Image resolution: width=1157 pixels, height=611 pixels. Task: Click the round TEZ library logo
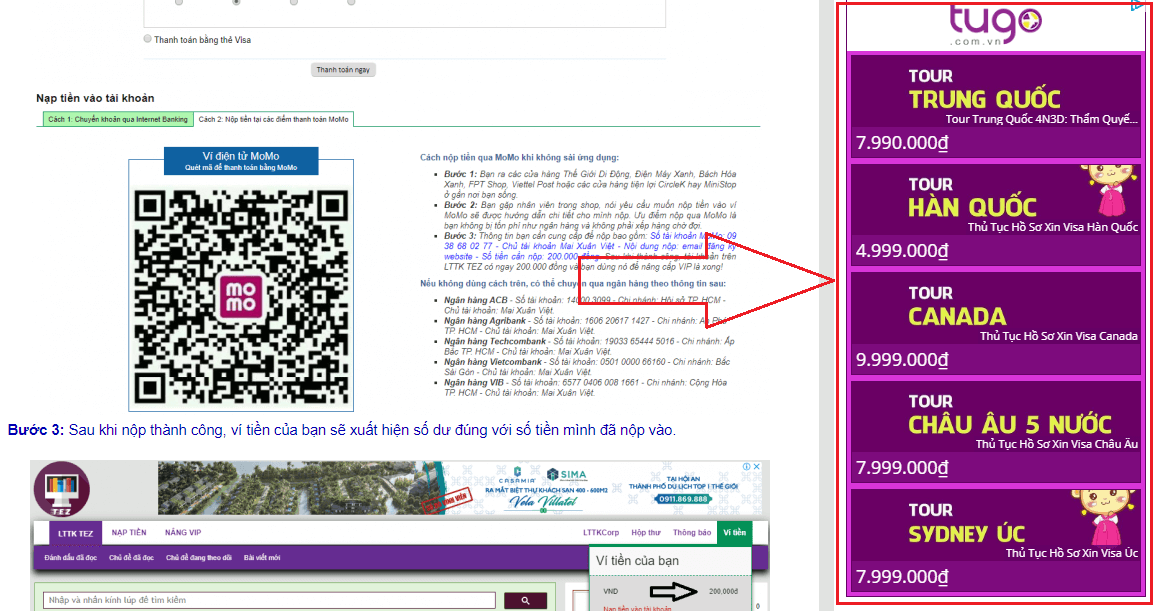[x=62, y=489]
